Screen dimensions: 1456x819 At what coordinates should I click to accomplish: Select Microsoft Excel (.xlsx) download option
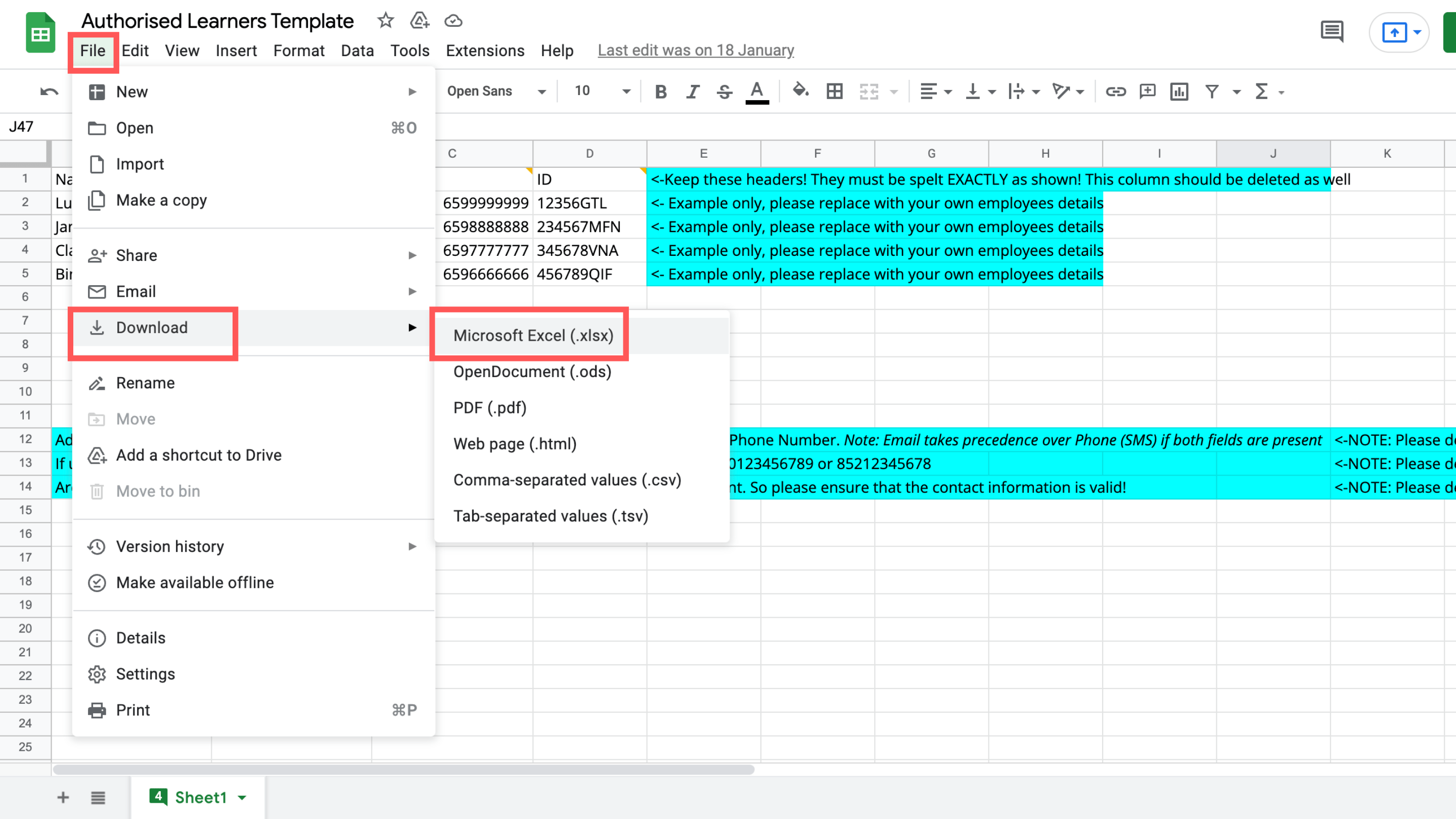click(533, 335)
